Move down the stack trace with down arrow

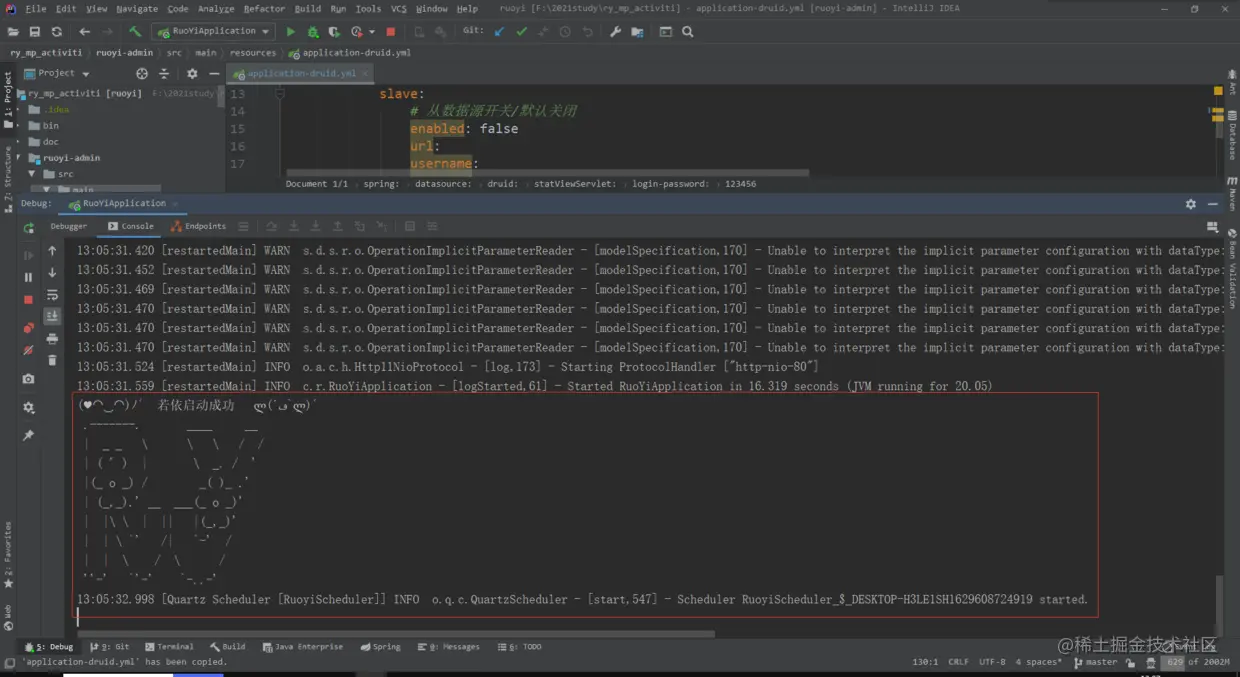click(52, 273)
